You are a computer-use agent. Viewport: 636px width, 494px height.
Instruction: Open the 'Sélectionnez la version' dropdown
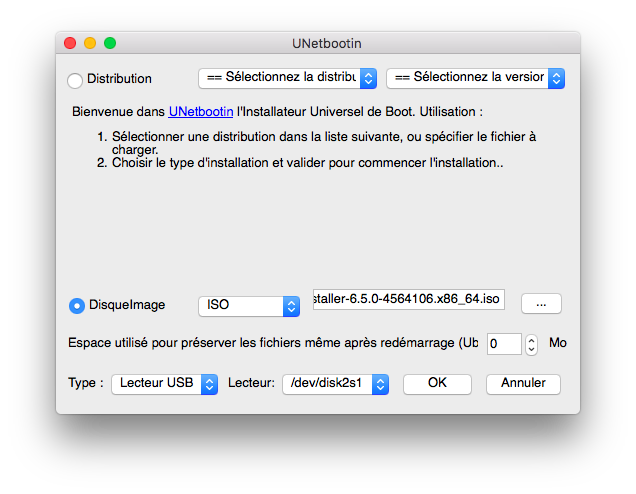tap(475, 78)
